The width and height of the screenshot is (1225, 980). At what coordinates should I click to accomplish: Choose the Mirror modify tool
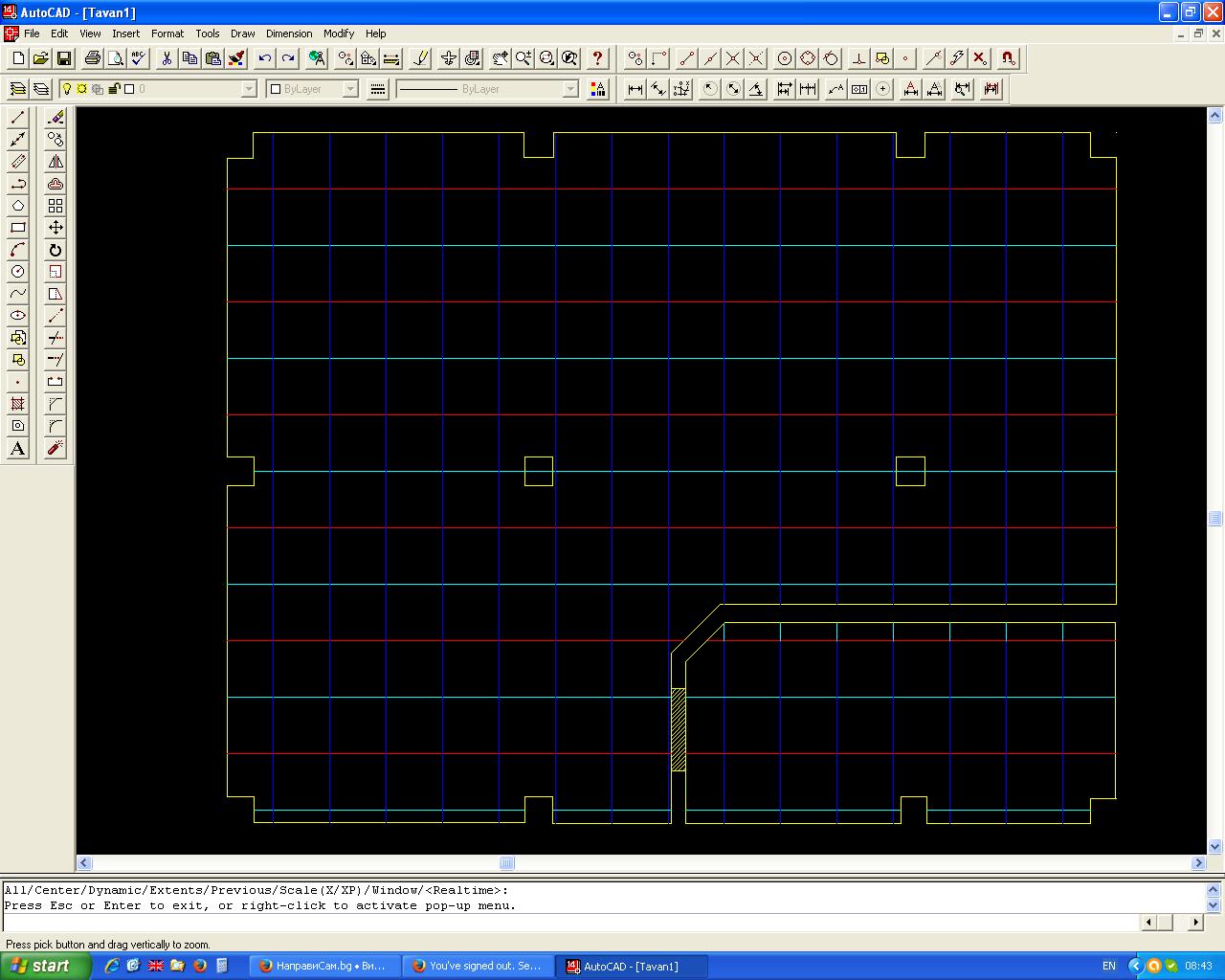click(x=56, y=162)
